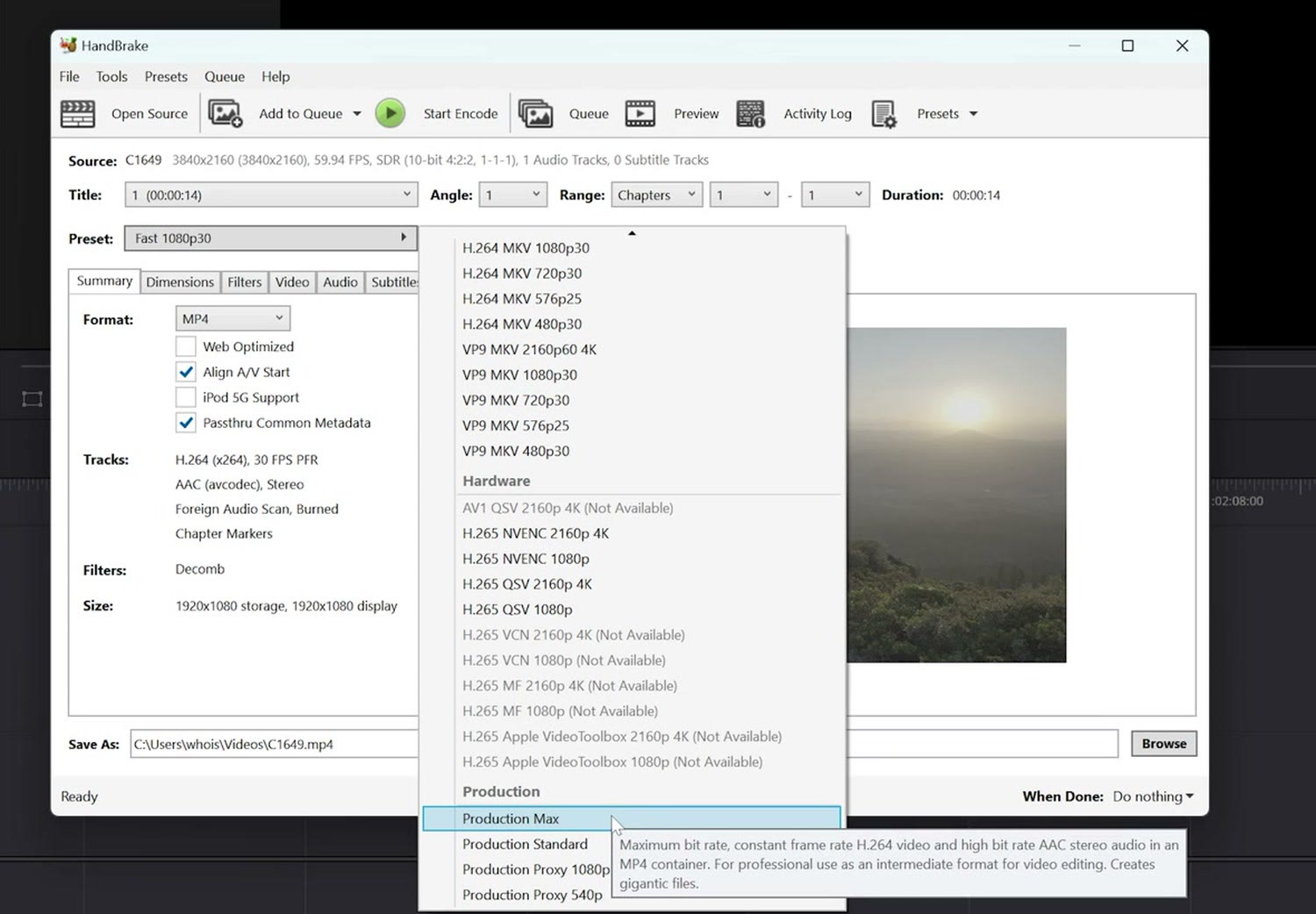This screenshot has width=1316, height=914.
Task: Switch to the Filters tab
Action: [245, 282]
